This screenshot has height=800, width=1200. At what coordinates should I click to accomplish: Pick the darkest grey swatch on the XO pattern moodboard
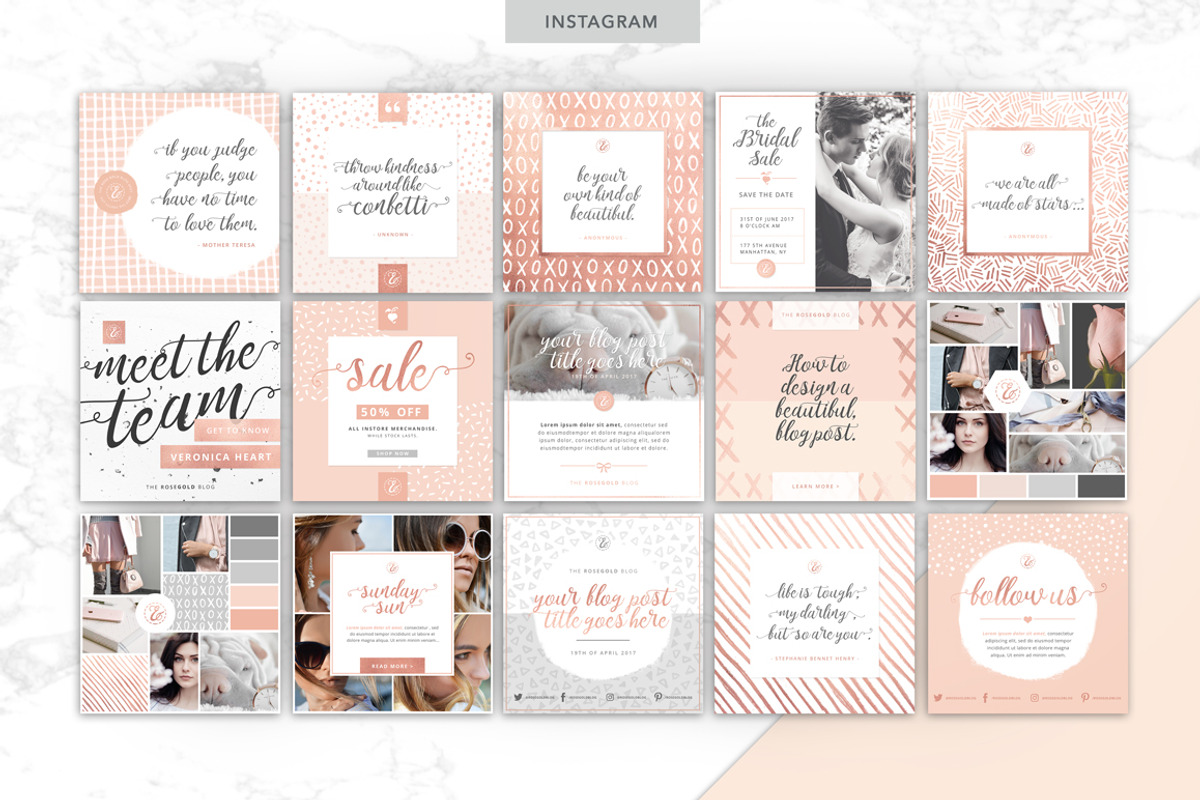point(255,526)
